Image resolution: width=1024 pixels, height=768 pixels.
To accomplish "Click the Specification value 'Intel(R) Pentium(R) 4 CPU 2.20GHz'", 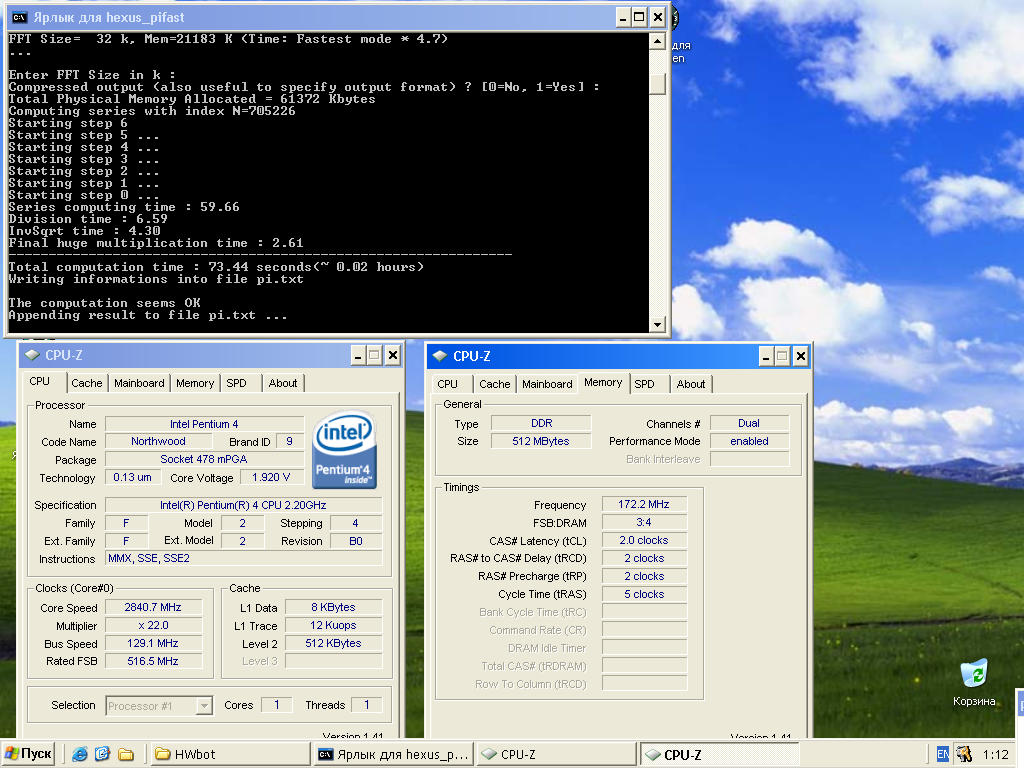I will coord(244,505).
